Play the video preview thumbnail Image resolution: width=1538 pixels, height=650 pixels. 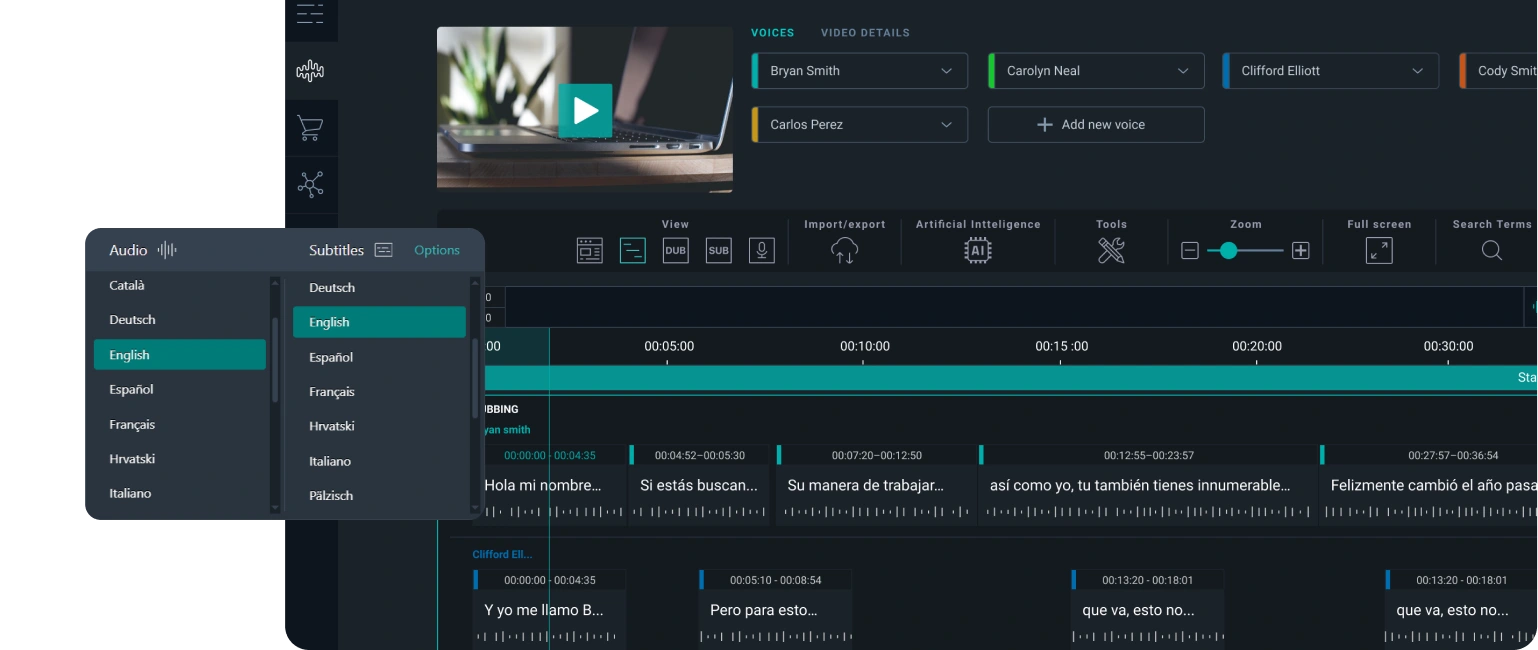click(585, 110)
